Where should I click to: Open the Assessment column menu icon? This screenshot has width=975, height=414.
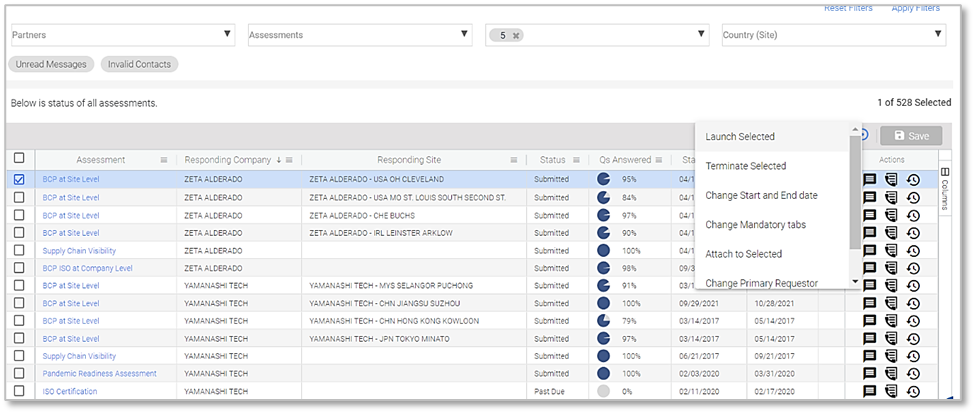tap(164, 160)
